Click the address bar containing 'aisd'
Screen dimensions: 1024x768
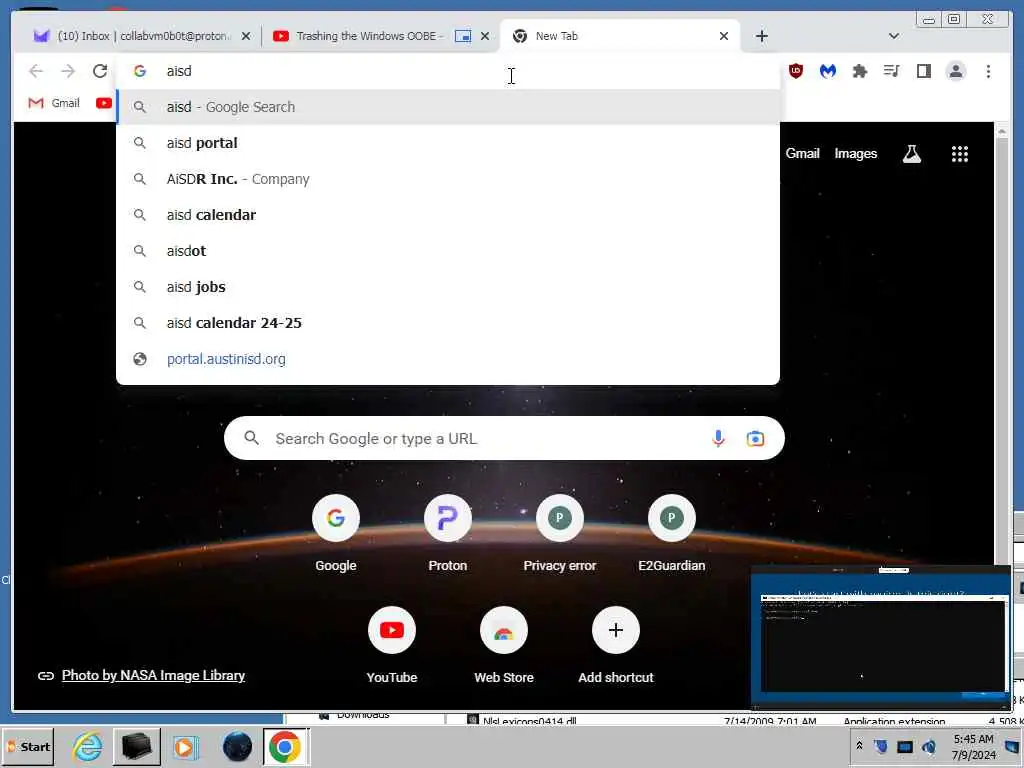tap(448, 71)
